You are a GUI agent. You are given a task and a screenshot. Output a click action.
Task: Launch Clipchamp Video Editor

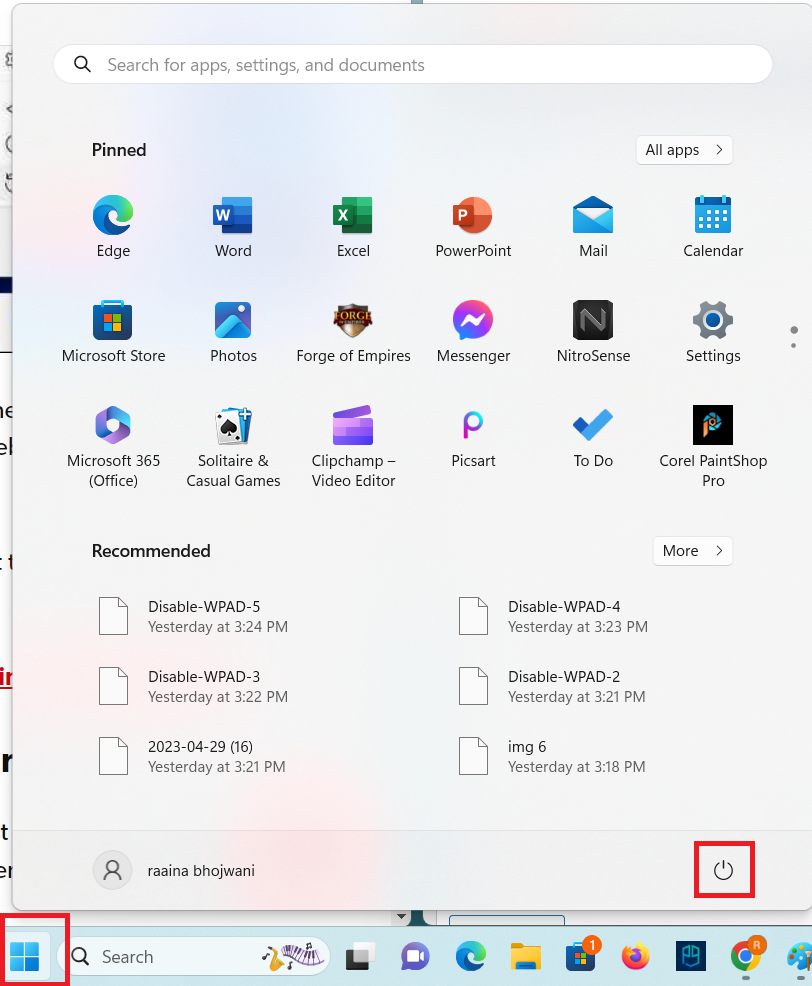pos(352,435)
